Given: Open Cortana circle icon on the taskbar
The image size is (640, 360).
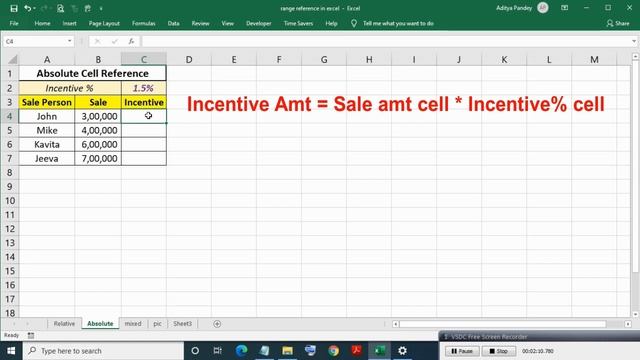Looking at the screenshot, I should [x=195, y=351].
